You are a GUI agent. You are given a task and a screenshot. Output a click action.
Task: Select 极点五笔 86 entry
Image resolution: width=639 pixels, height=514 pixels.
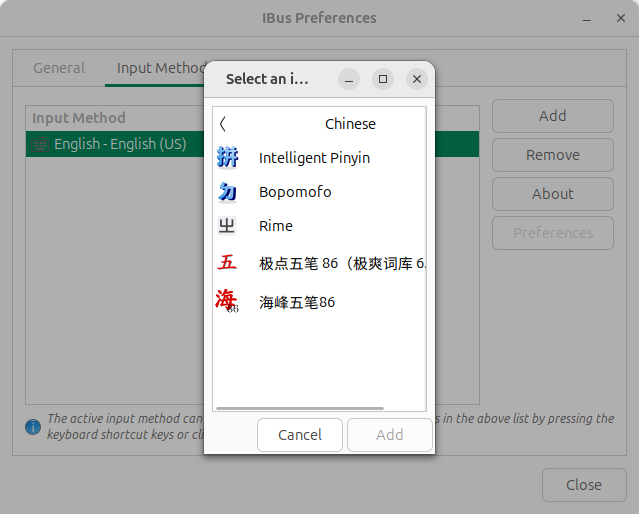(320, 263)
